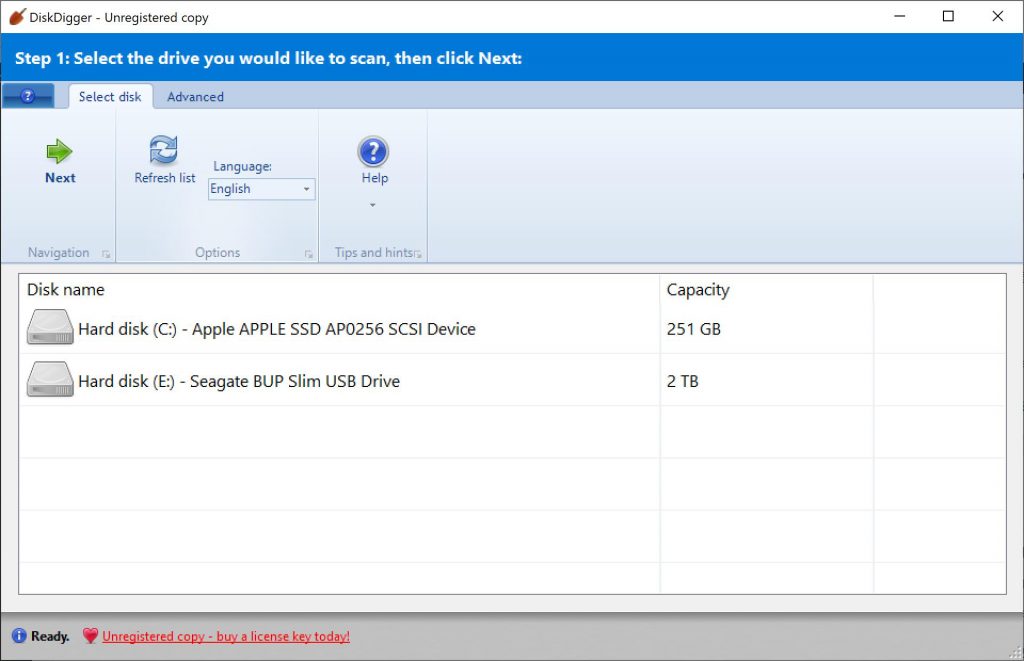This screenshot has width=1024, height=661.
Task: Click the window resize grip in corner
Action: (1016, 653)
